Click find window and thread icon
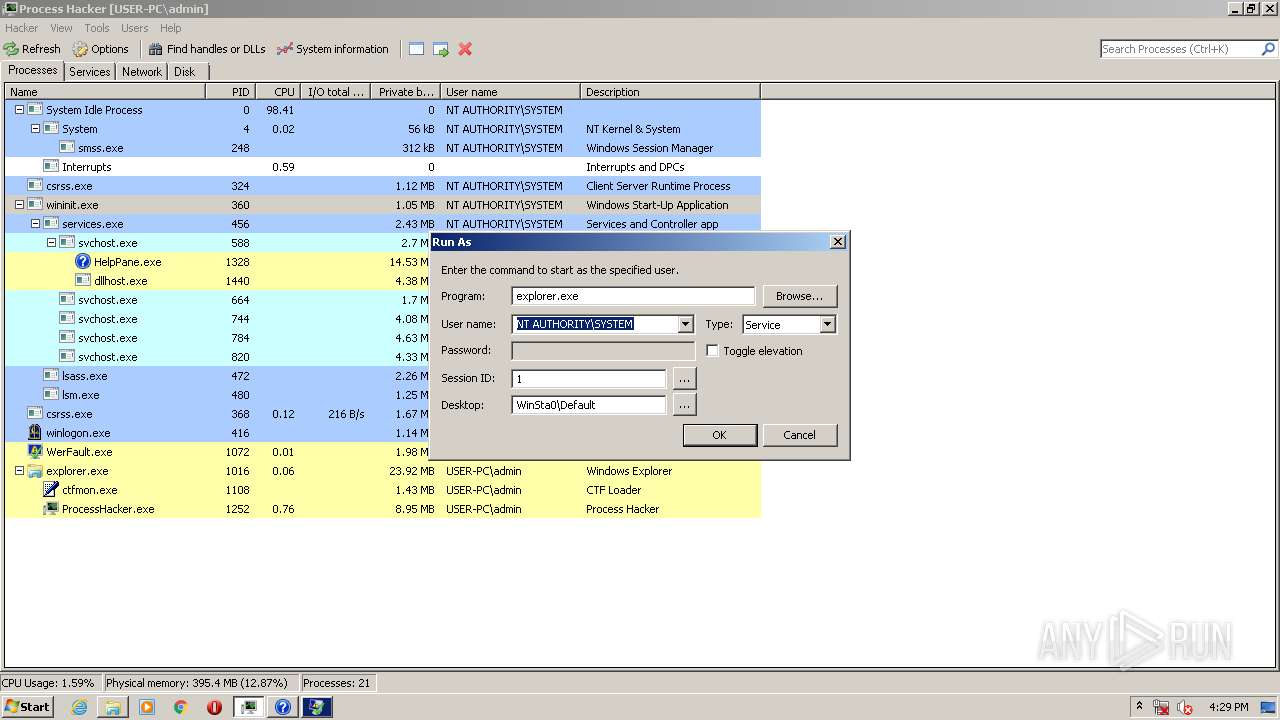This screenshot has width=1280, height=720. tap(441, 49)
